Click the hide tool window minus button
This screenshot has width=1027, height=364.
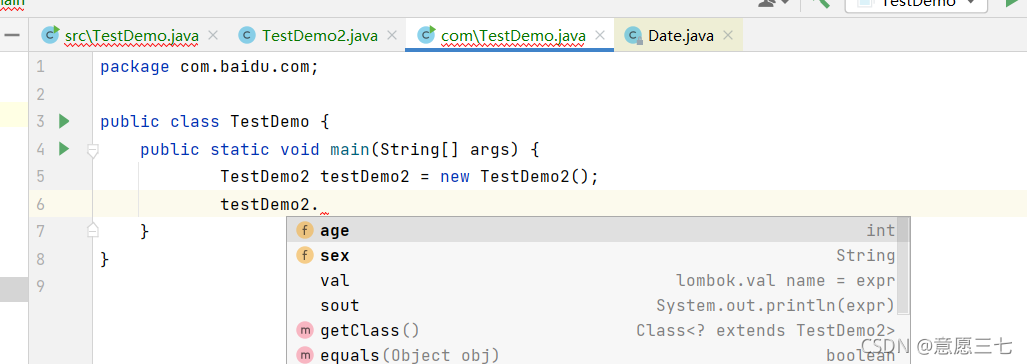12,35
